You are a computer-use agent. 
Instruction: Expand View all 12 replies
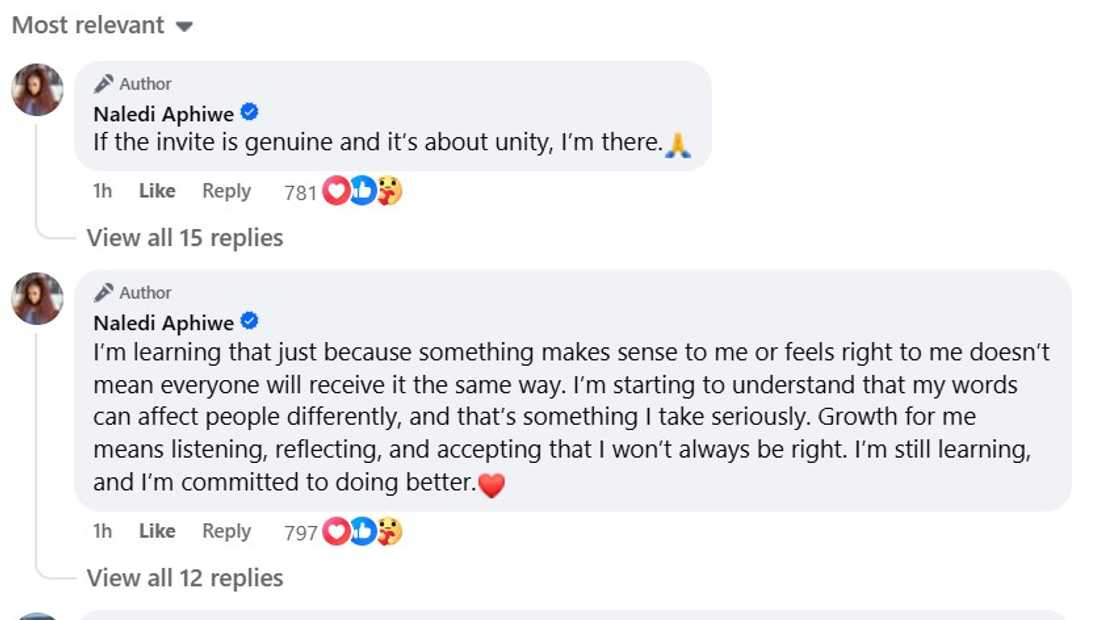[185, 578]
